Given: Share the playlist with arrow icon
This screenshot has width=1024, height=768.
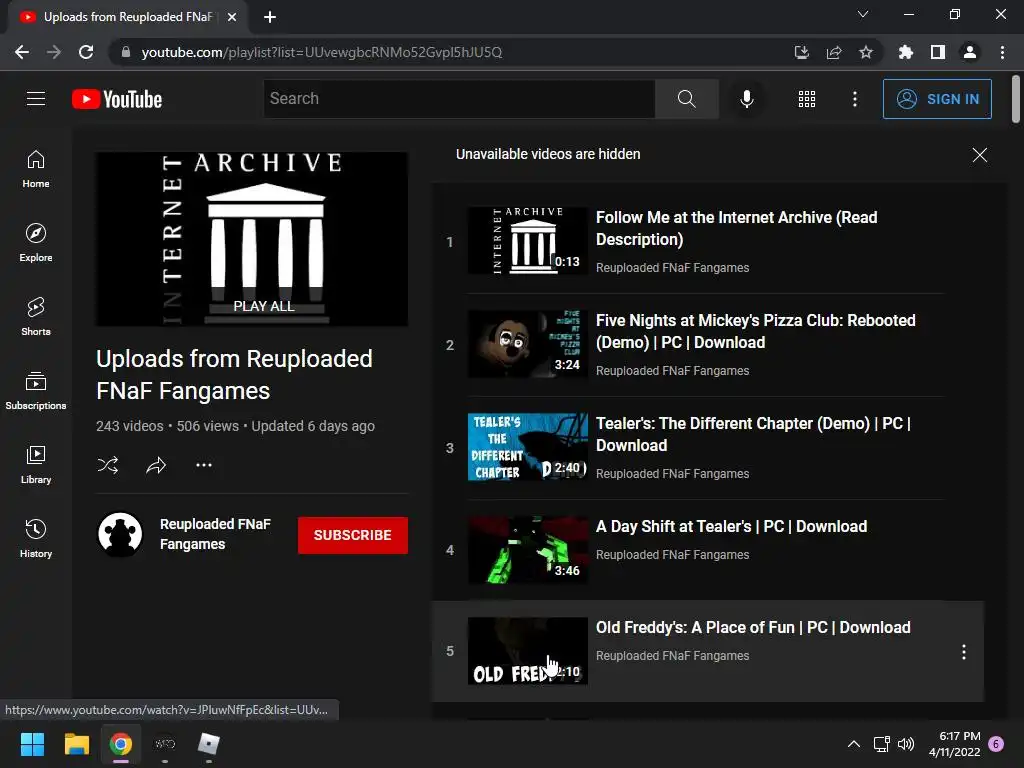Looking at the screenshot, I should [156, 465].
